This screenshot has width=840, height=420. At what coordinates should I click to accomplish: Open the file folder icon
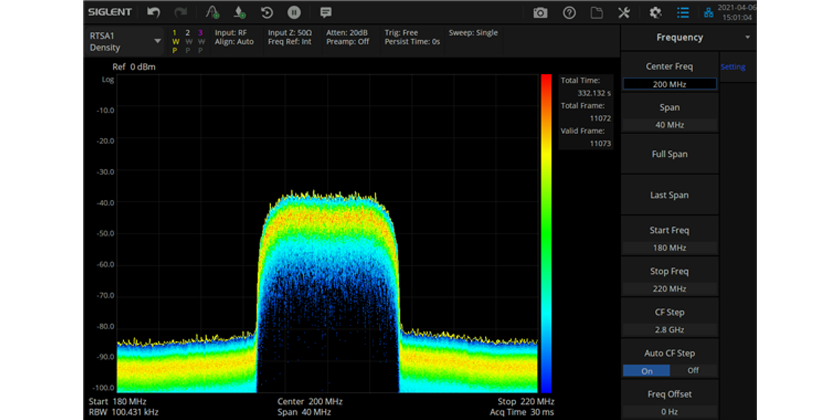597,12
